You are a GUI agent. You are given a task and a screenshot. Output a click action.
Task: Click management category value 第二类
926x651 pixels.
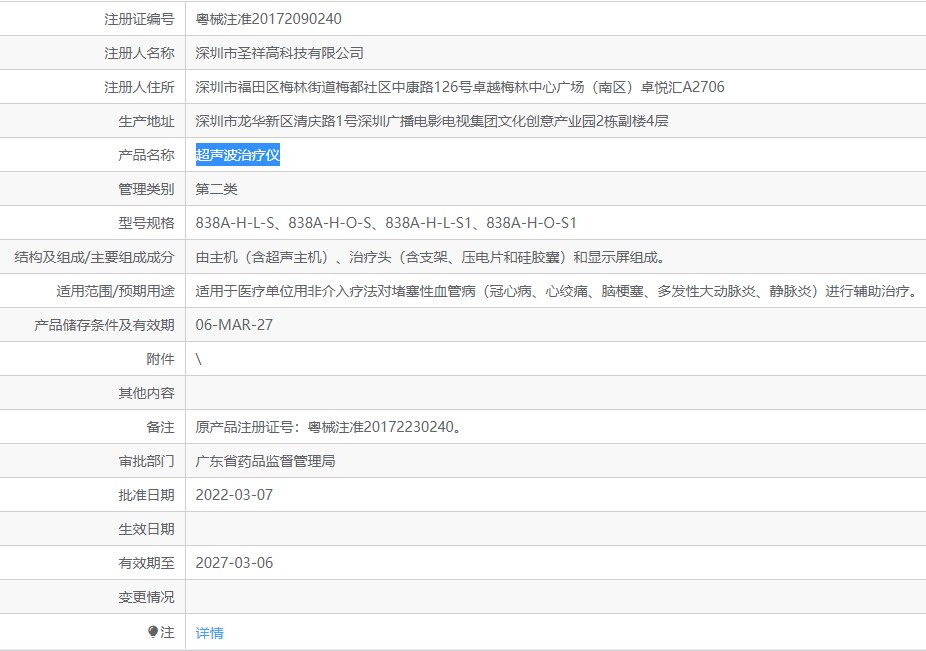217,189
